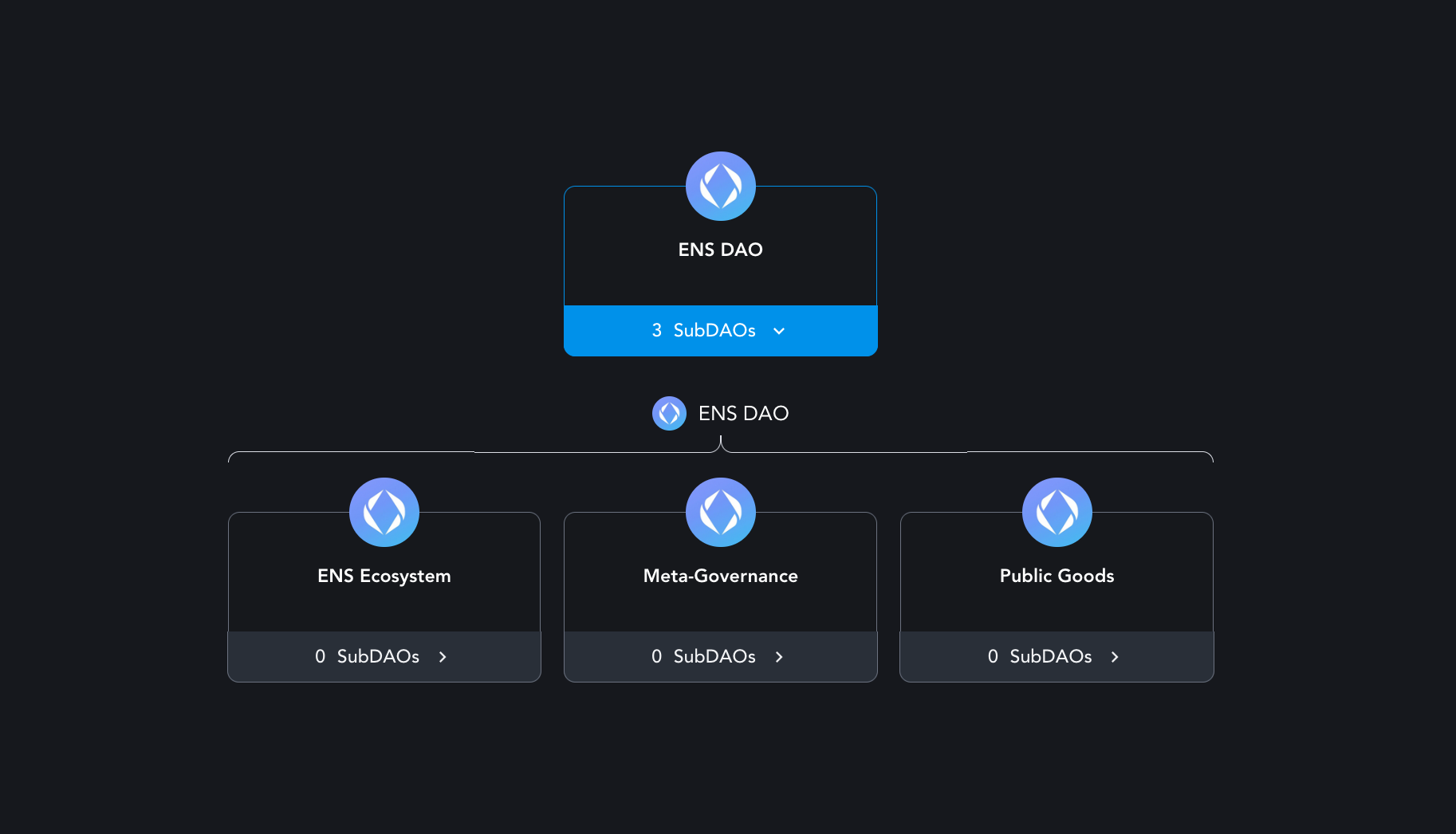The image size is (1456, 834).
Task: Click the ENS DAO breadcrumb label
Action: tap(743, 413)
